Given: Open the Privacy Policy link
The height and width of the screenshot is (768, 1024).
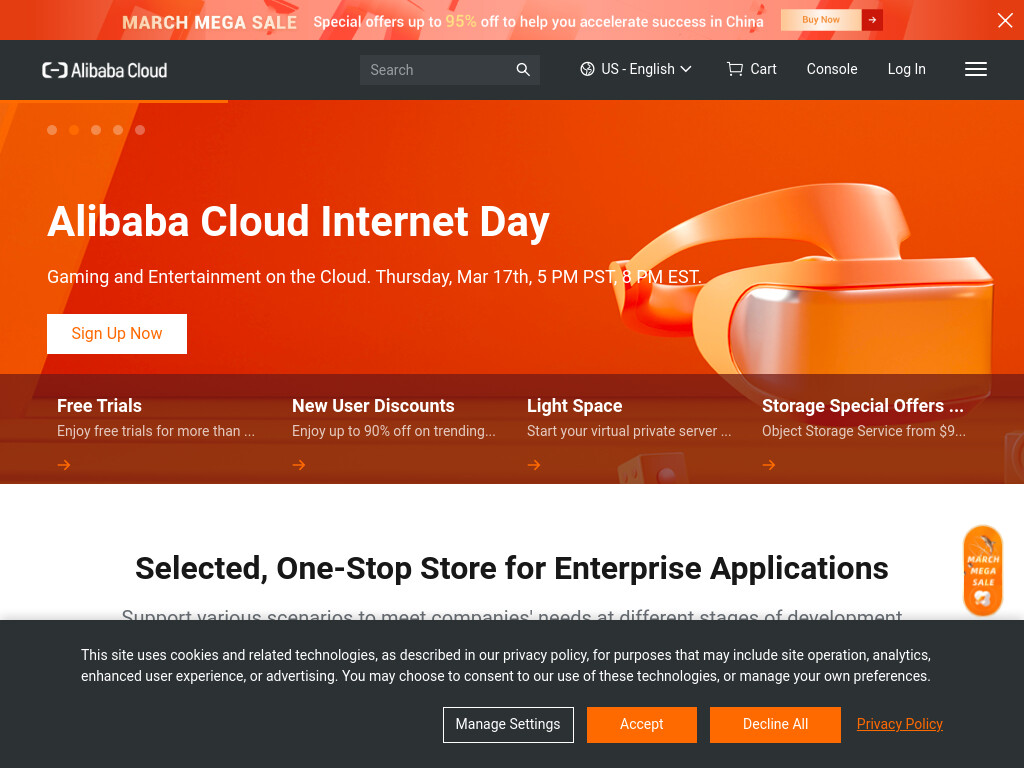Looking at the screenshot, I should [899, 724].
